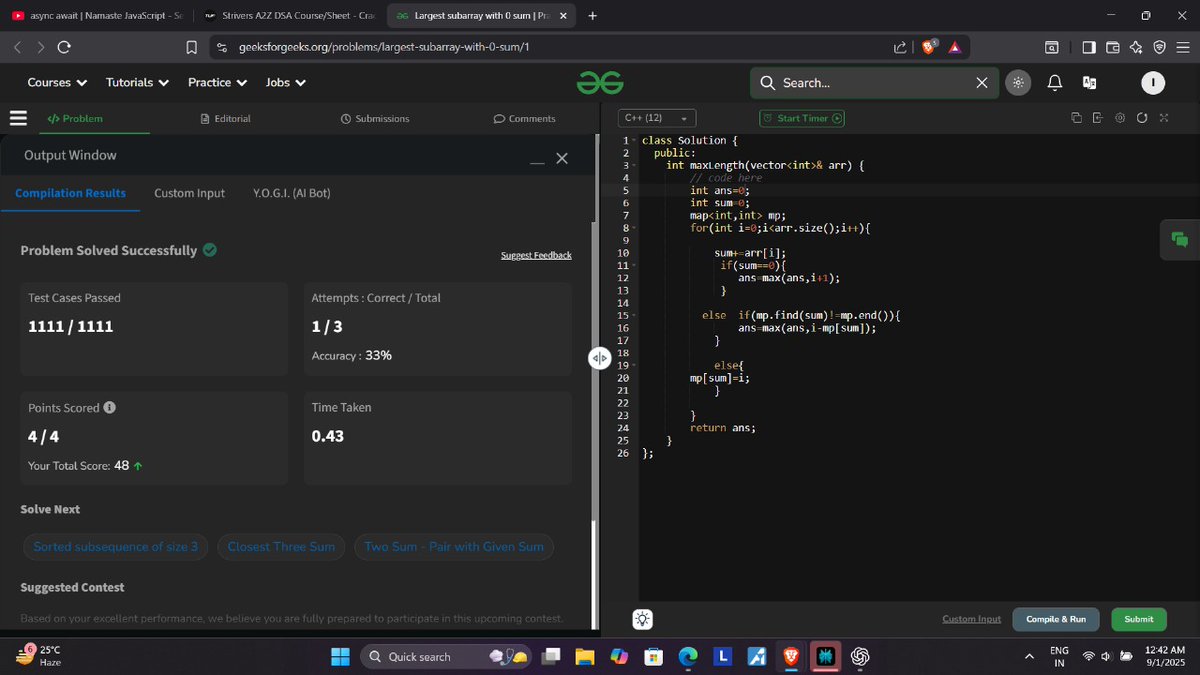Click the Brave Rewards triangle icon
Image resolution: width=1200 pixels, height=675 pixels.
[954, 47]
